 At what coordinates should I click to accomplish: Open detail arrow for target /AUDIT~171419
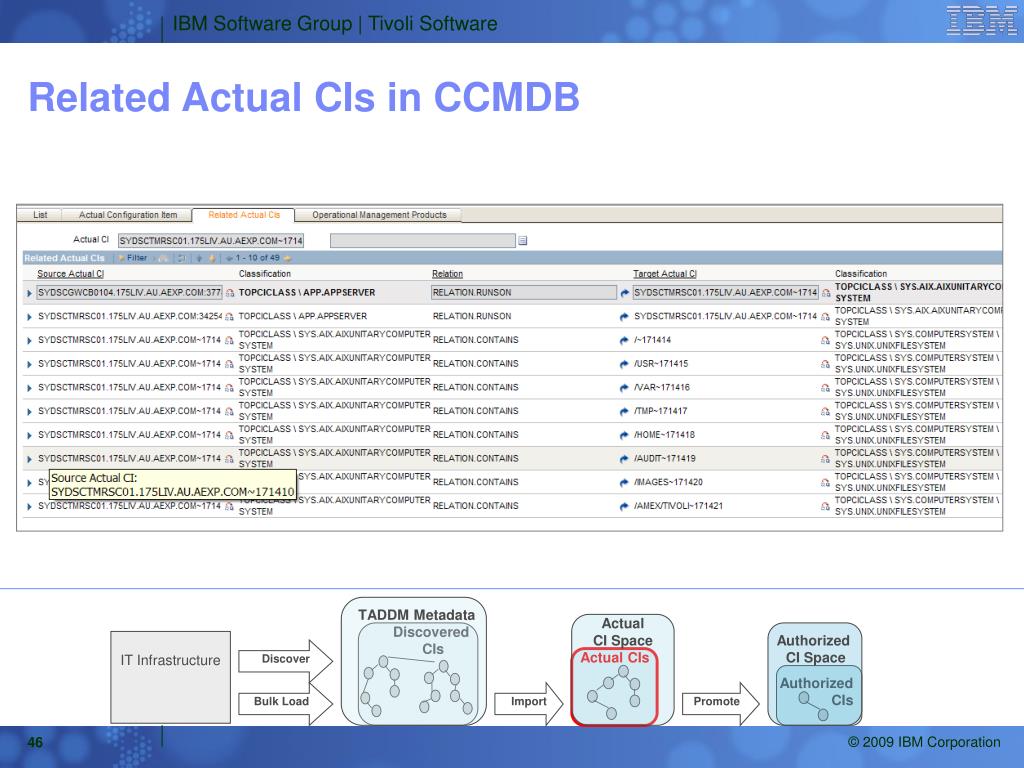coord(624,458)
